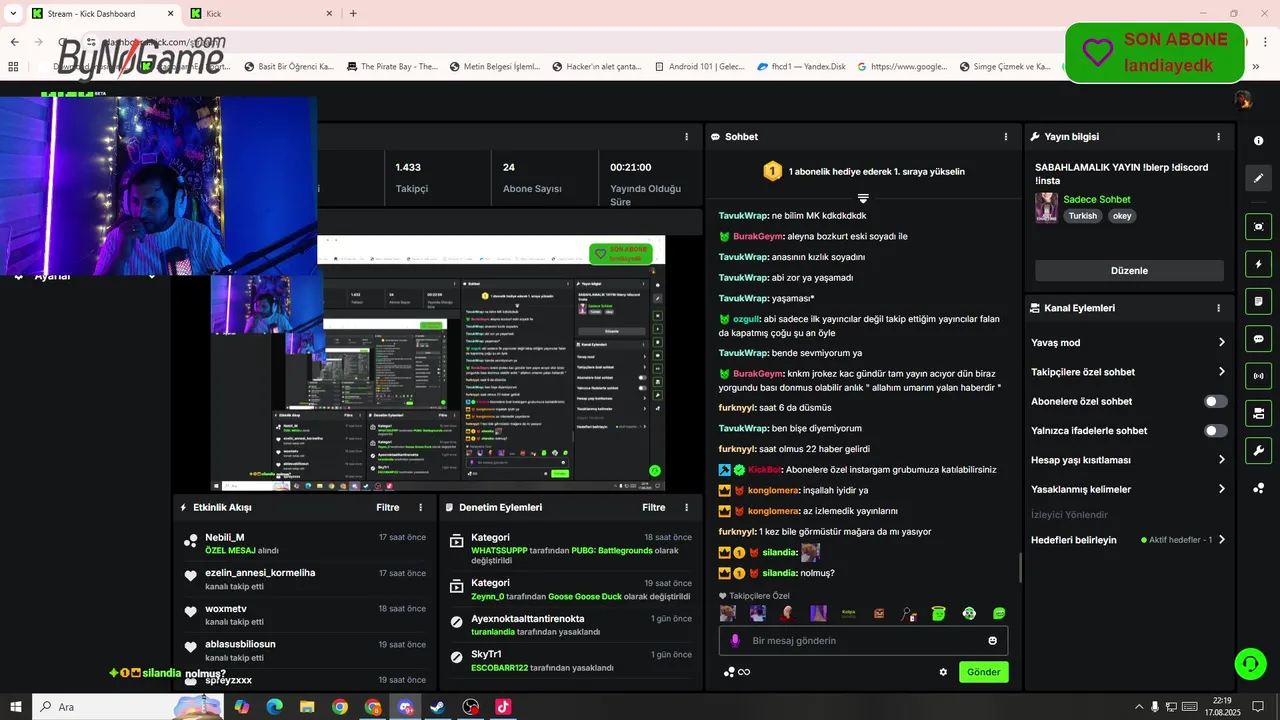Toggle the document moderation log icon
Viewport: 1280px width, 720px height.
point(1258,301)
